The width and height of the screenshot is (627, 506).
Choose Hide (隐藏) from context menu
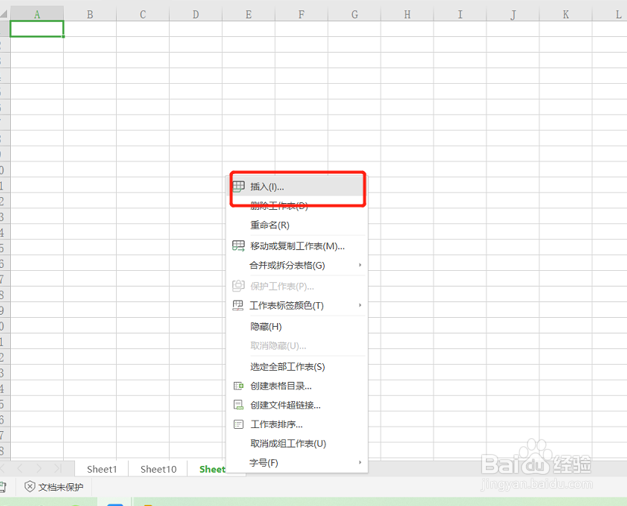[x=297, y=327]
